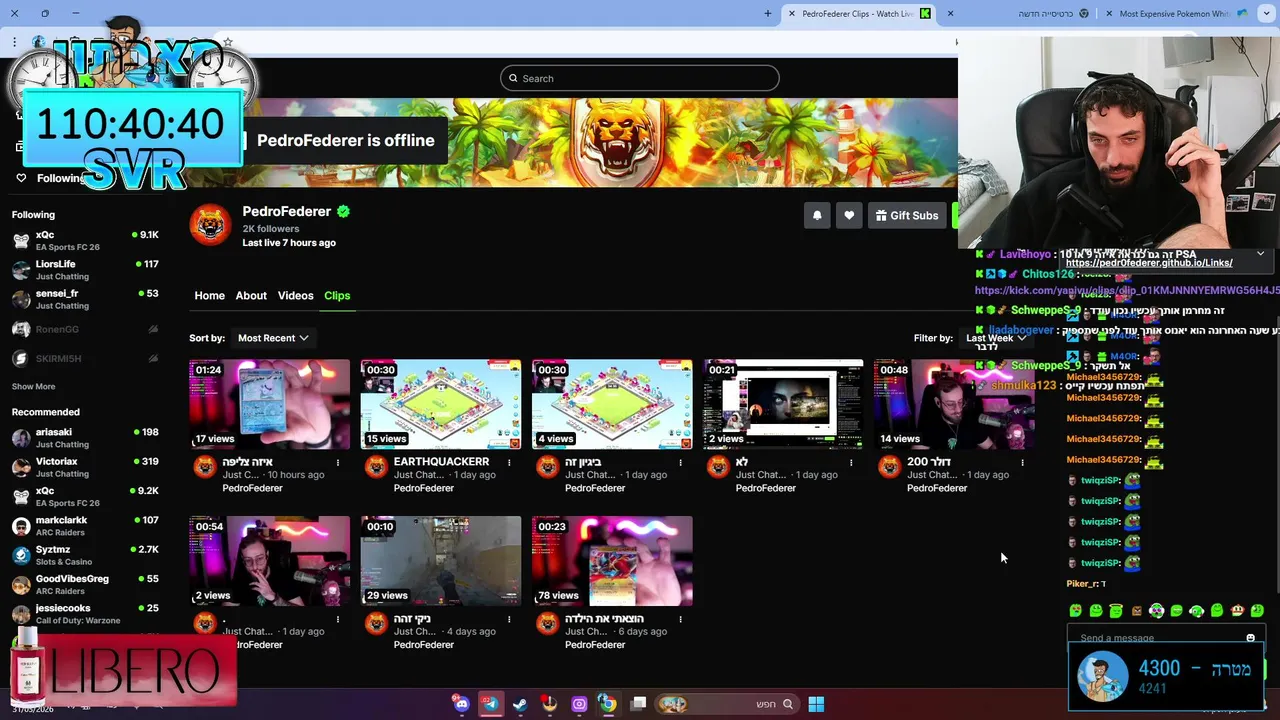Open Steam from the taskbar

pyautogui.click(x=520, y=704)
